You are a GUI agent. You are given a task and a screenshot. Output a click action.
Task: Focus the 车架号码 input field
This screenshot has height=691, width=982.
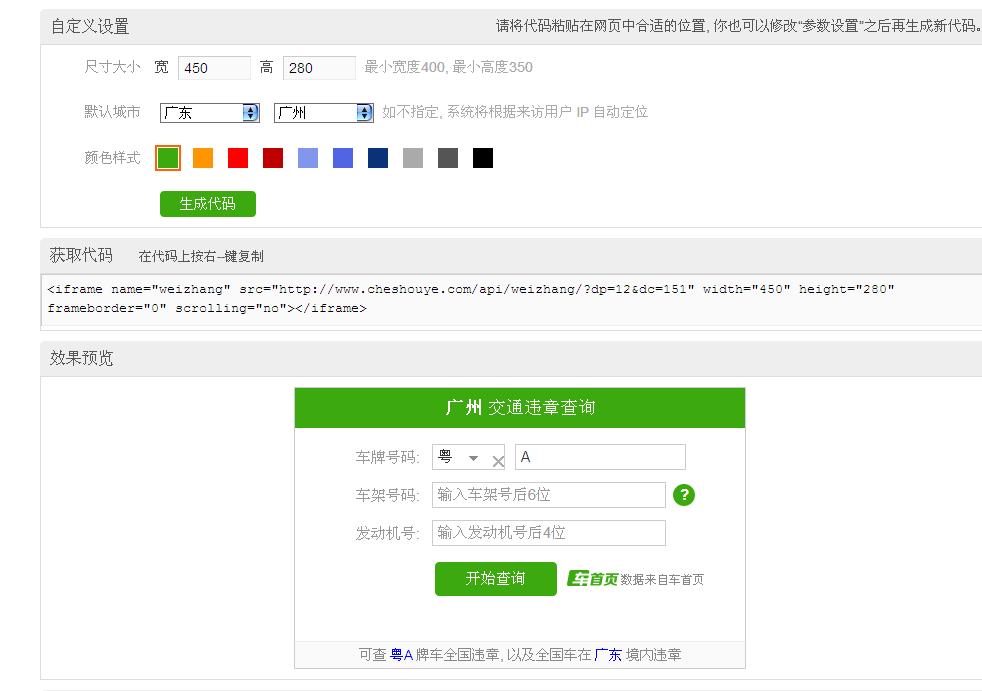click(x=548, y=495)
